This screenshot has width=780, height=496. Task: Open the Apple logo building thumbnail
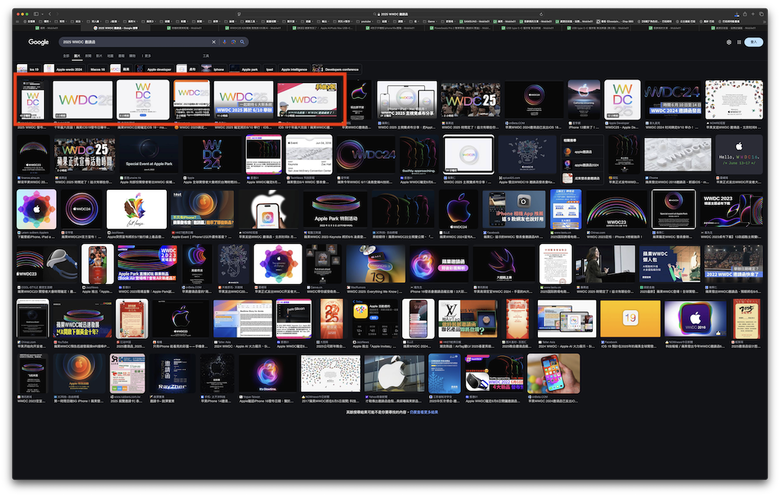tap(394, 374)
